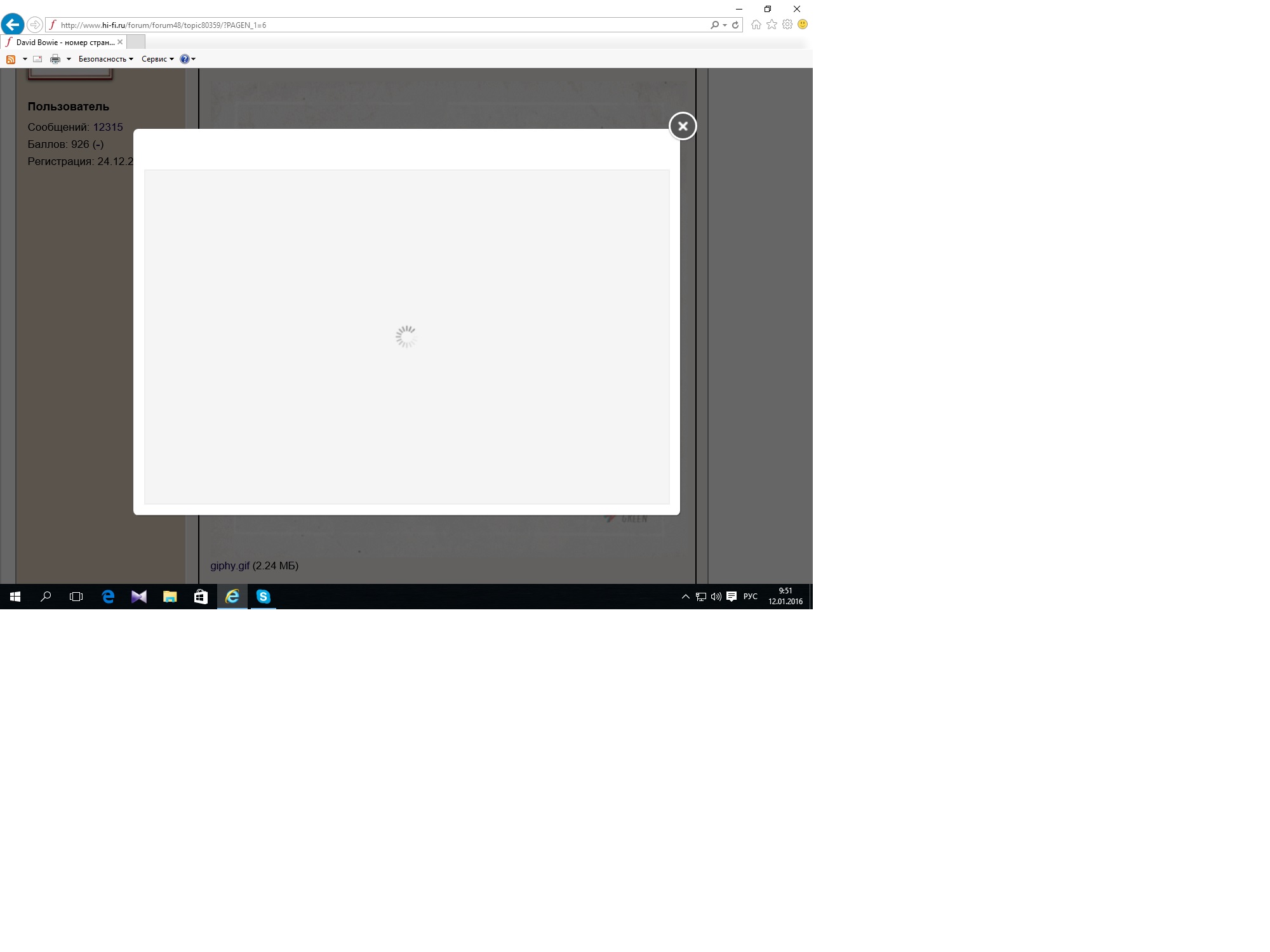Image resolution: width=1270 pixels, height=952 pixels.
Task: Click the Read mail envelope icon
Action: pos(37,59)
